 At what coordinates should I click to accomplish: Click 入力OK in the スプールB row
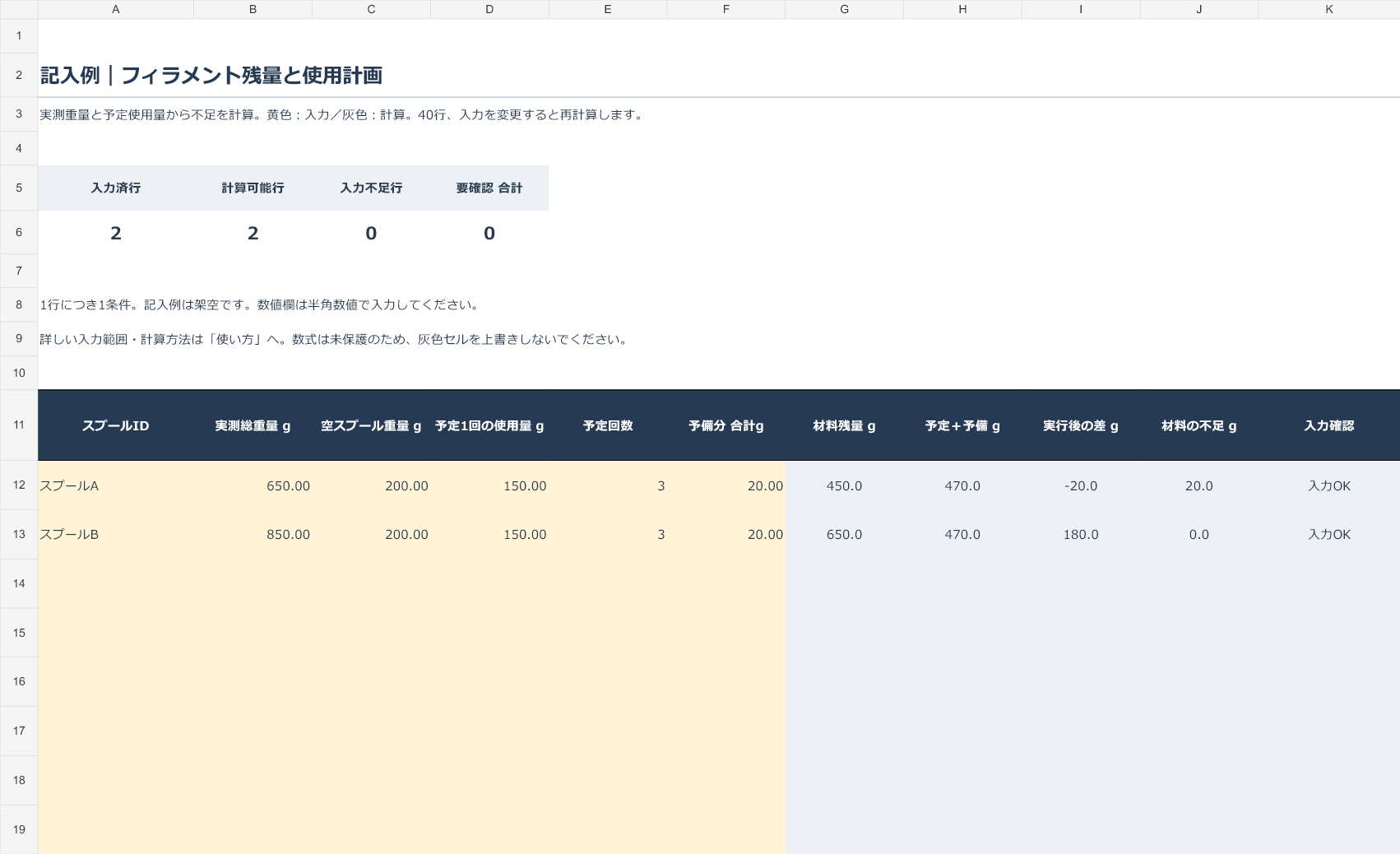pyautogui.click(x=1328, y=534)
